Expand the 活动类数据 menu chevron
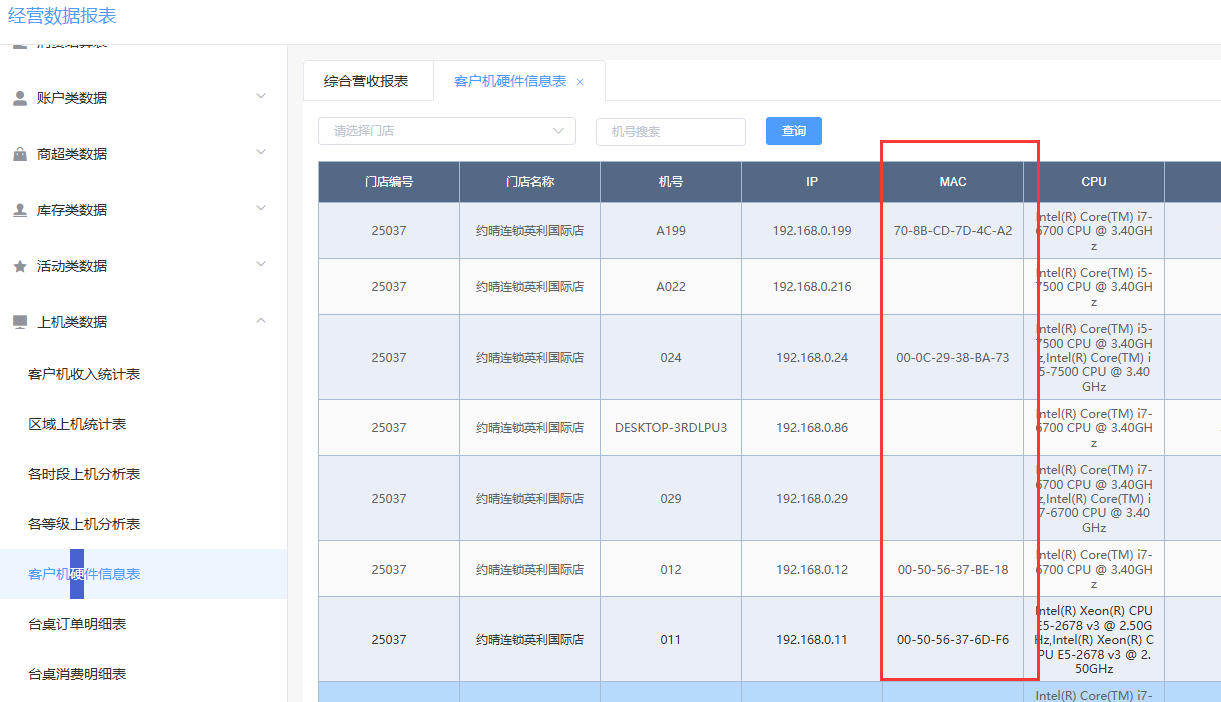1221x702 pixels. (x=261, y=265)
